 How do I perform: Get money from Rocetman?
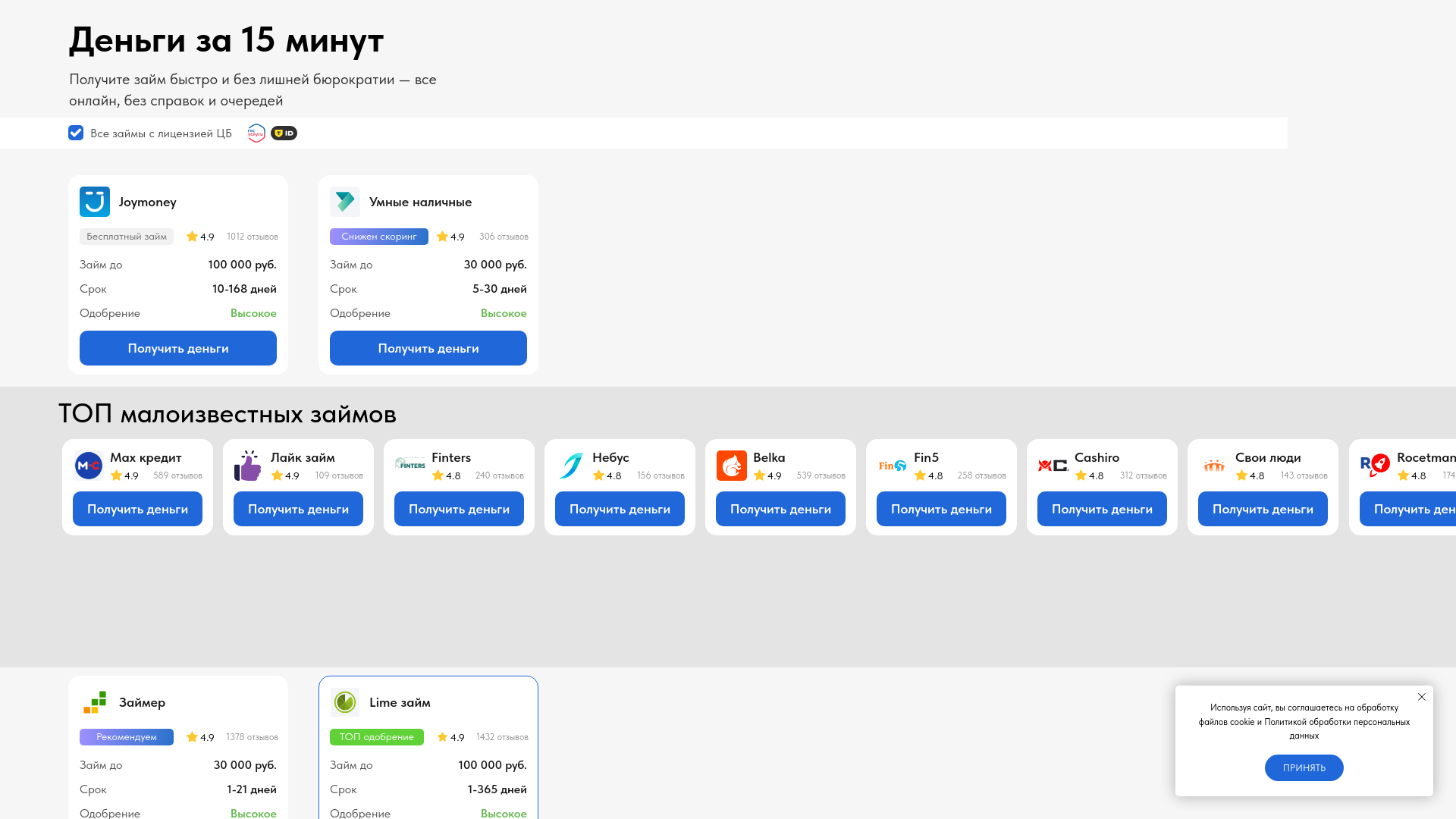[x=1407, y=509]
